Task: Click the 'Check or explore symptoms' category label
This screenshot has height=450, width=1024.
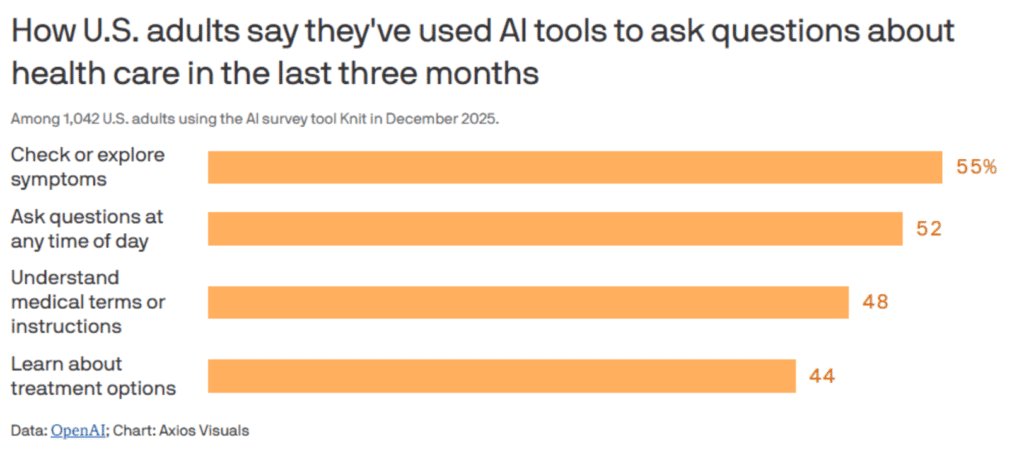Action: click(x=88, y=168)
